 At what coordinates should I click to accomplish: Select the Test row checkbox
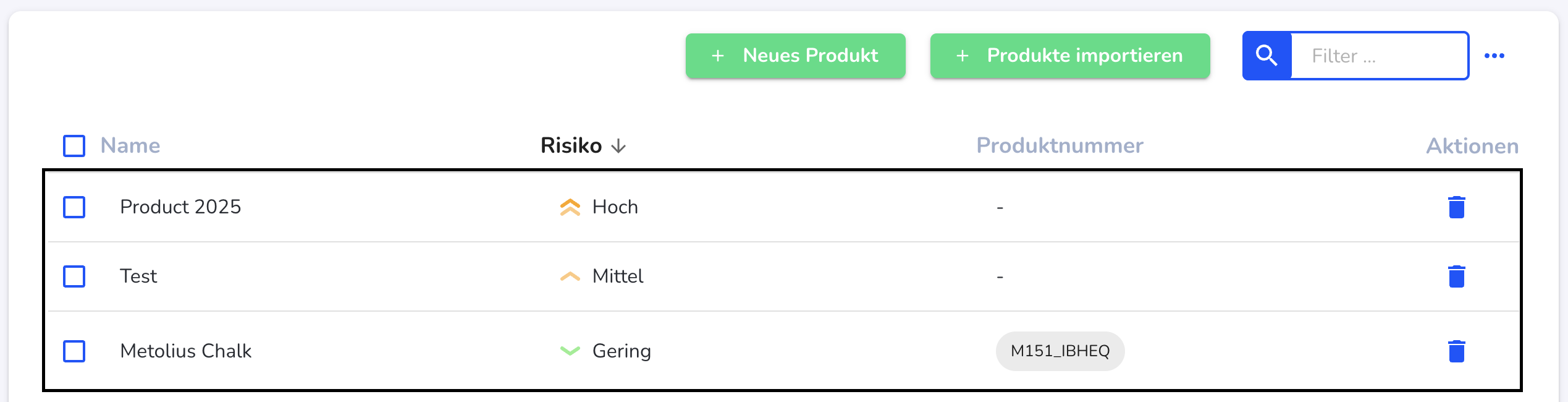coord(74,276)
